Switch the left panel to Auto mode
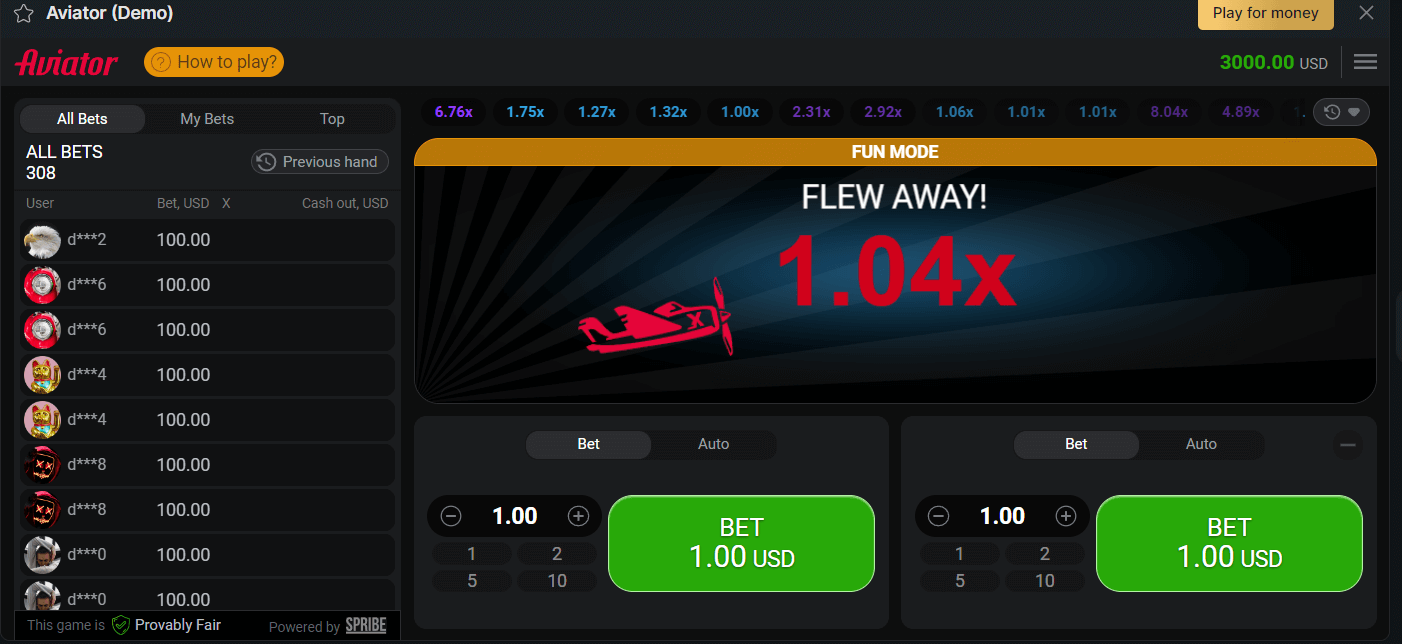 point(713,444)
